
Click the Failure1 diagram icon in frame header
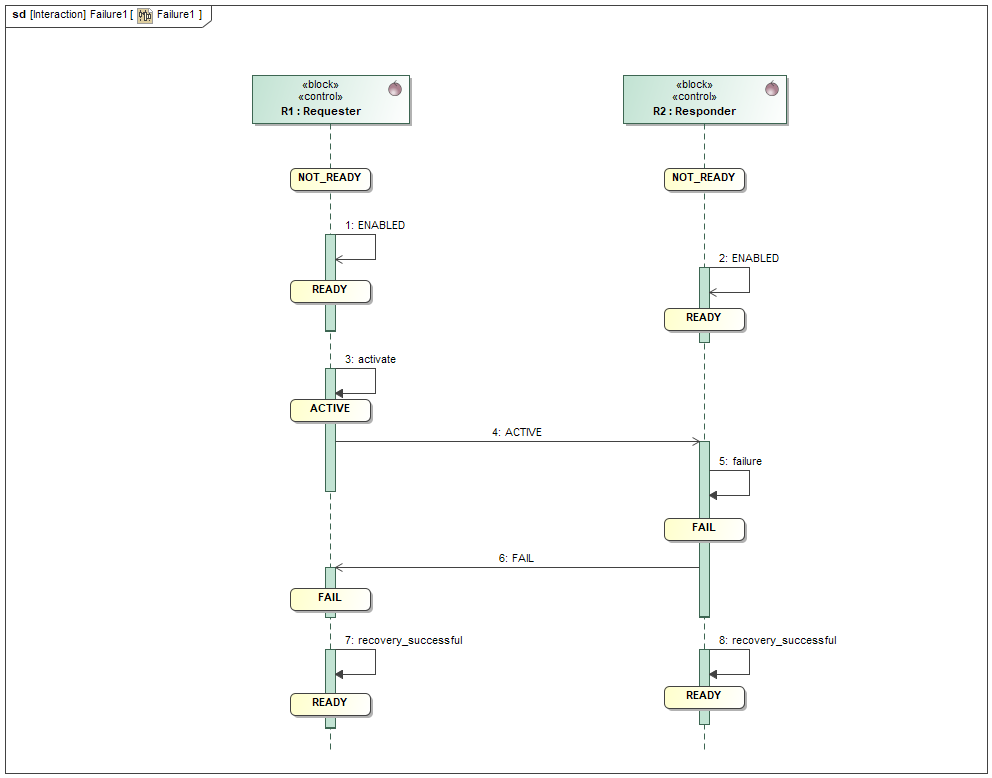tap(145, 15)
